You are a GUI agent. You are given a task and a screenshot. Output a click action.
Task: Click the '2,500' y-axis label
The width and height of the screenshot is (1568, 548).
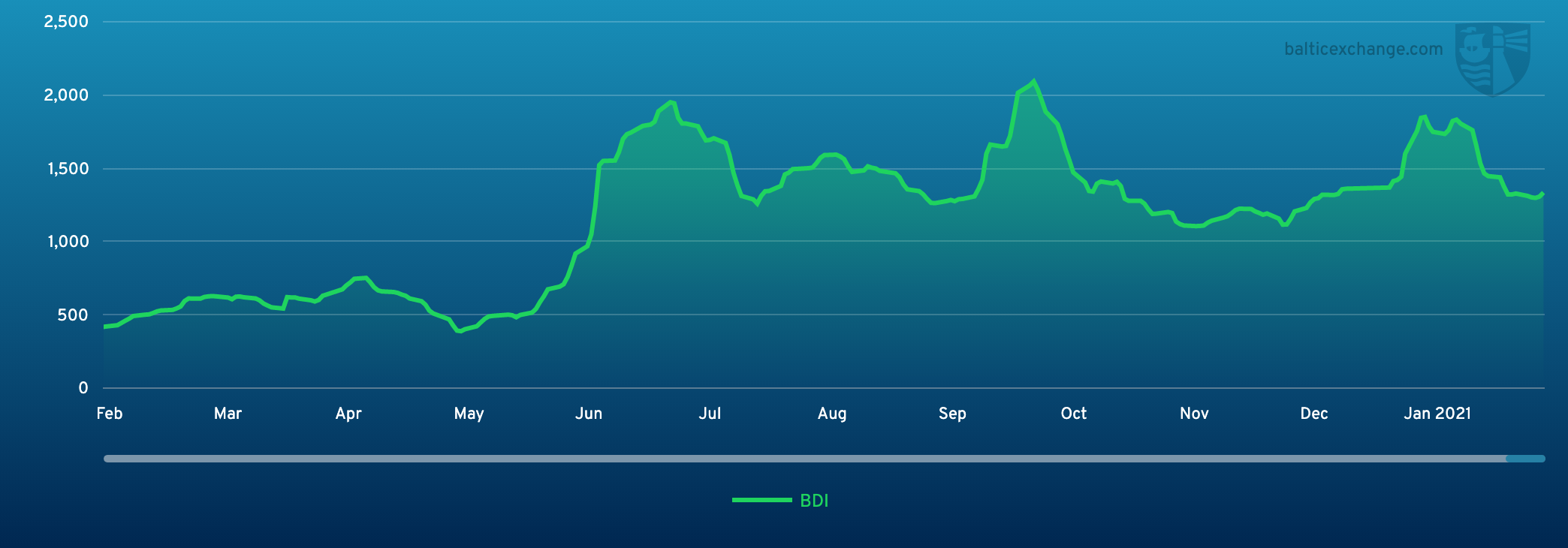[x=66, y=22]
